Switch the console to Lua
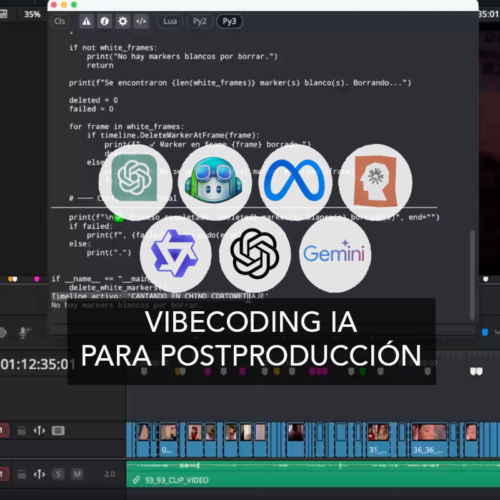 [x=170, y=21]
